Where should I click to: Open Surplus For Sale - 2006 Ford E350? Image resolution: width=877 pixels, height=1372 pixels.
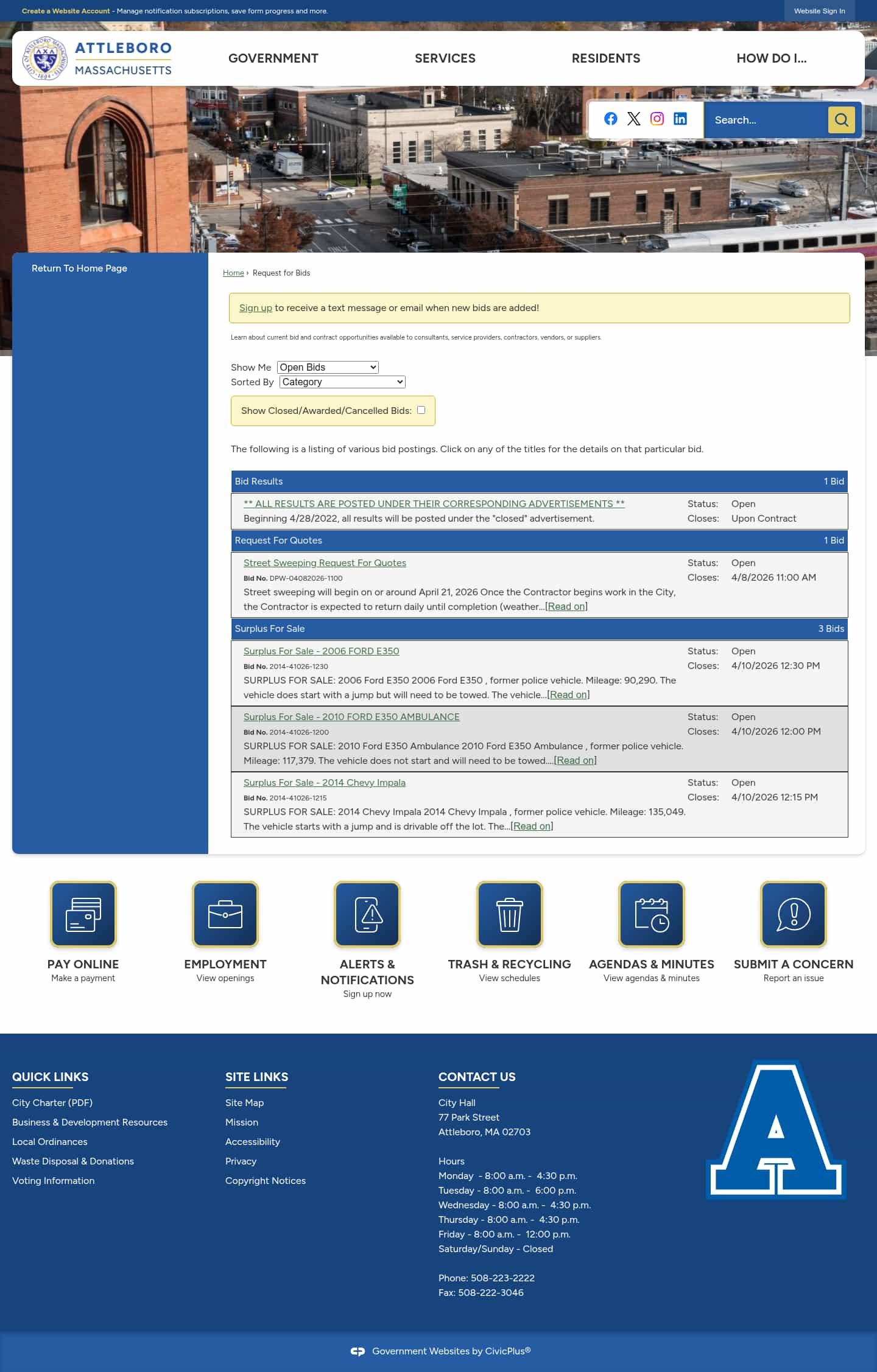(x=322, y=651)
